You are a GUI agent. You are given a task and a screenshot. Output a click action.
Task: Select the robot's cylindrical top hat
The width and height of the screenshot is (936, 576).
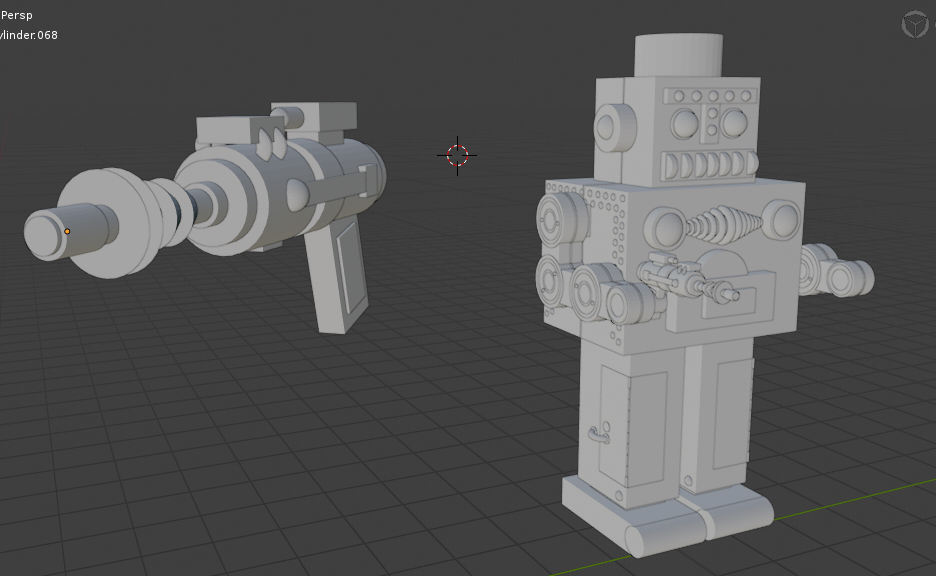[679, 56]
